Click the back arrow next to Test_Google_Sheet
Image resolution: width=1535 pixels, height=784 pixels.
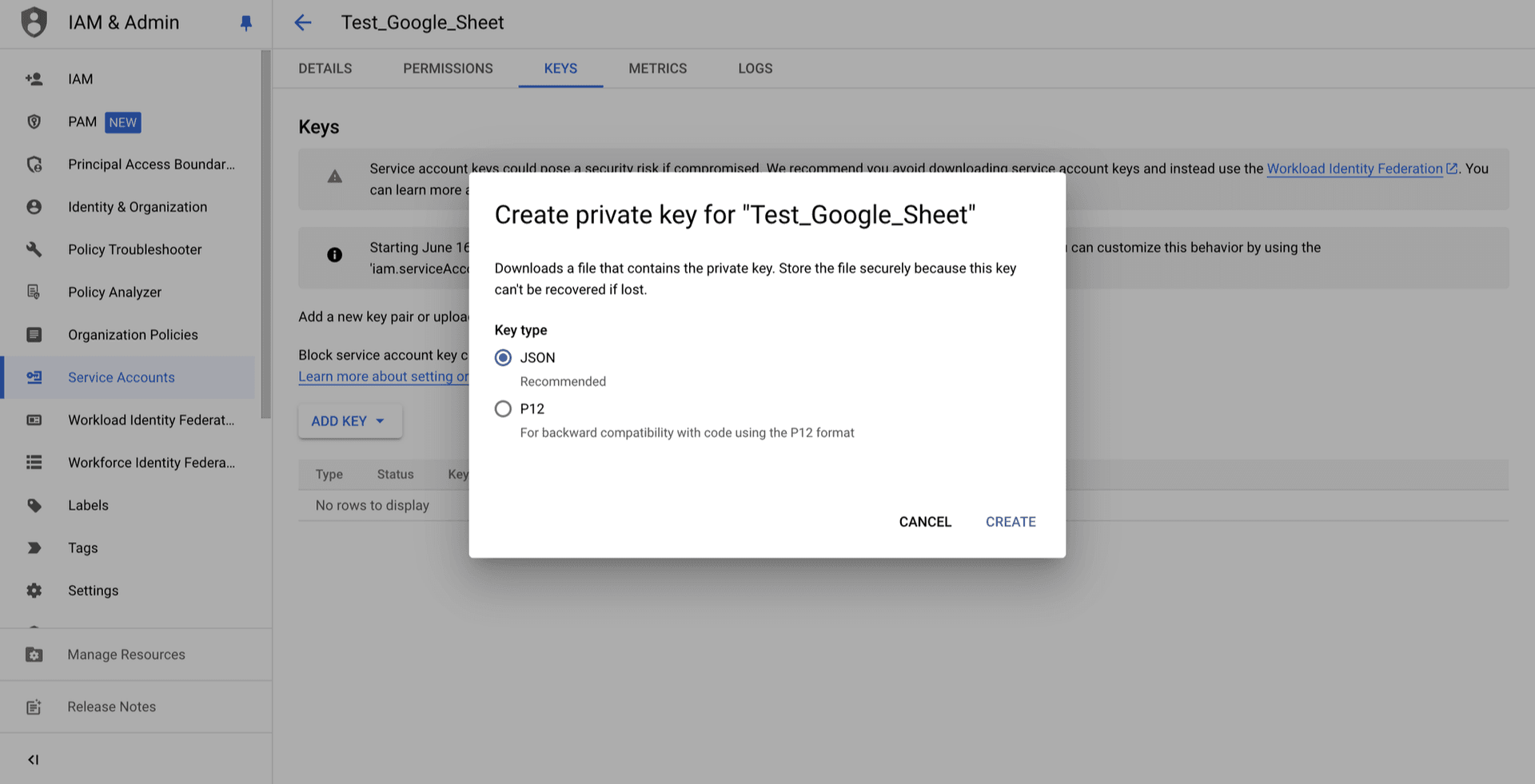click(x=302, y=22)
